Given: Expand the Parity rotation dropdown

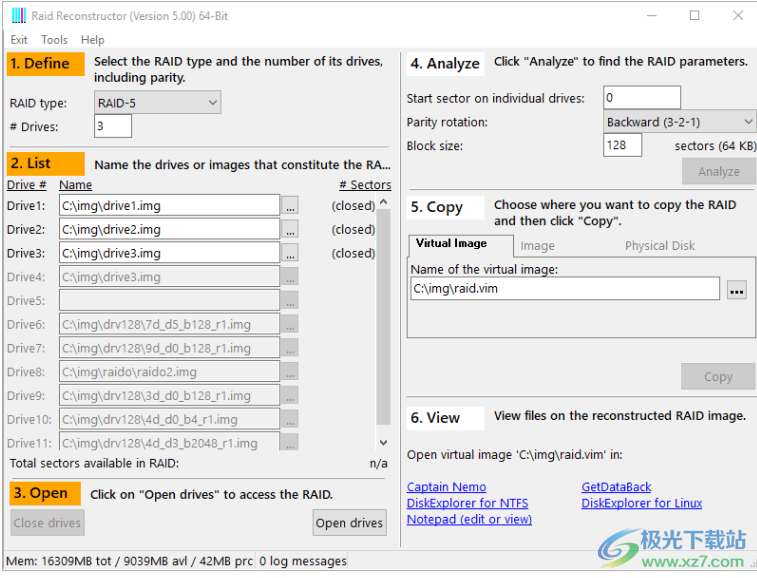Looking at the screenshot, I should point(679,122).
